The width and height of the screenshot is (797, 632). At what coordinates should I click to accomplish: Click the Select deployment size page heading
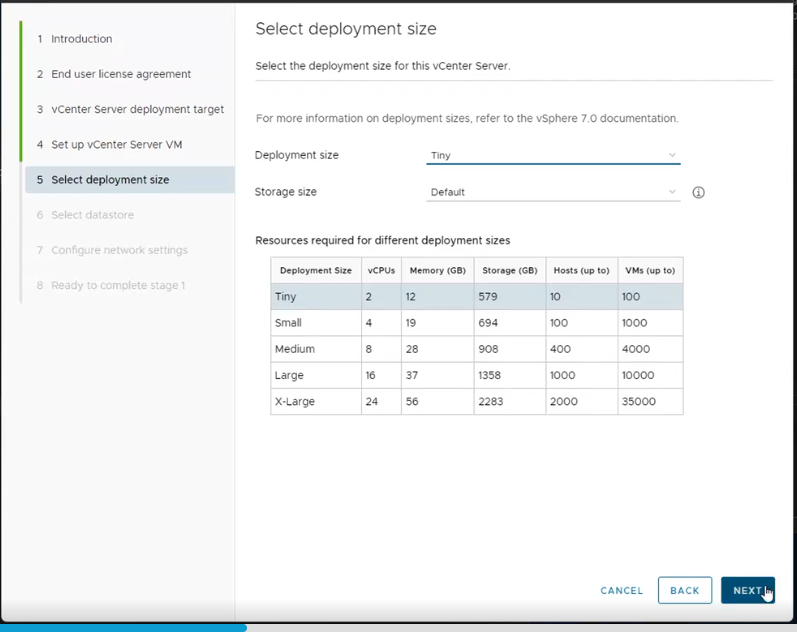tap(346, 29)
